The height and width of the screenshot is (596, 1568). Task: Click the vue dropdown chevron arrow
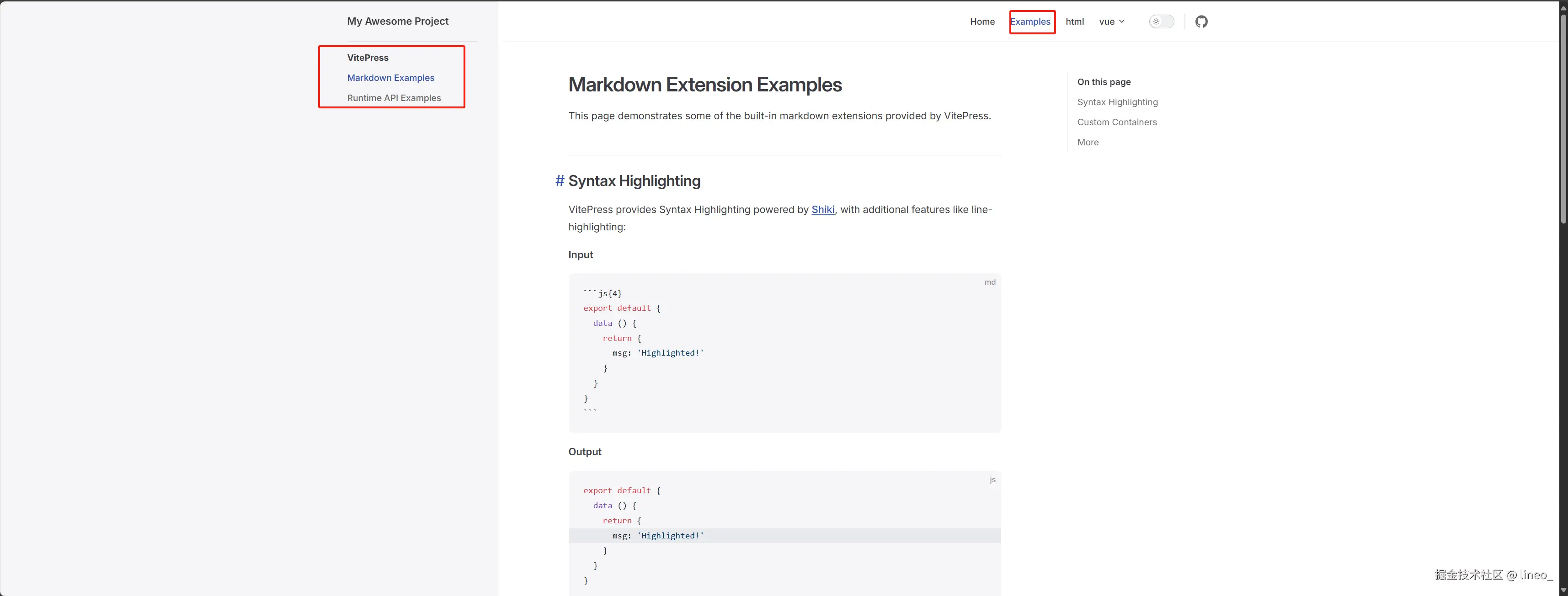1122,22
